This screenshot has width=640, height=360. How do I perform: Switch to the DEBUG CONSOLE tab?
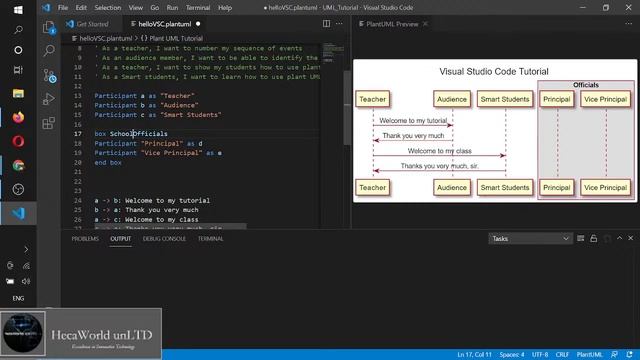coord(164,238)
